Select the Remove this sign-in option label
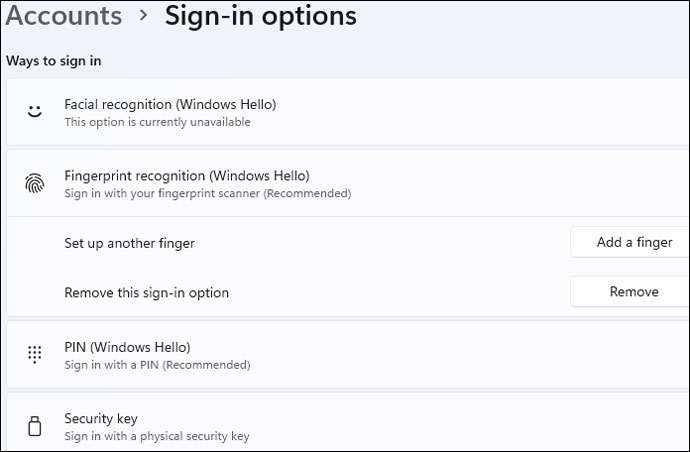Image resolution: width=690 pixels, height=452 pixels. 146,293
